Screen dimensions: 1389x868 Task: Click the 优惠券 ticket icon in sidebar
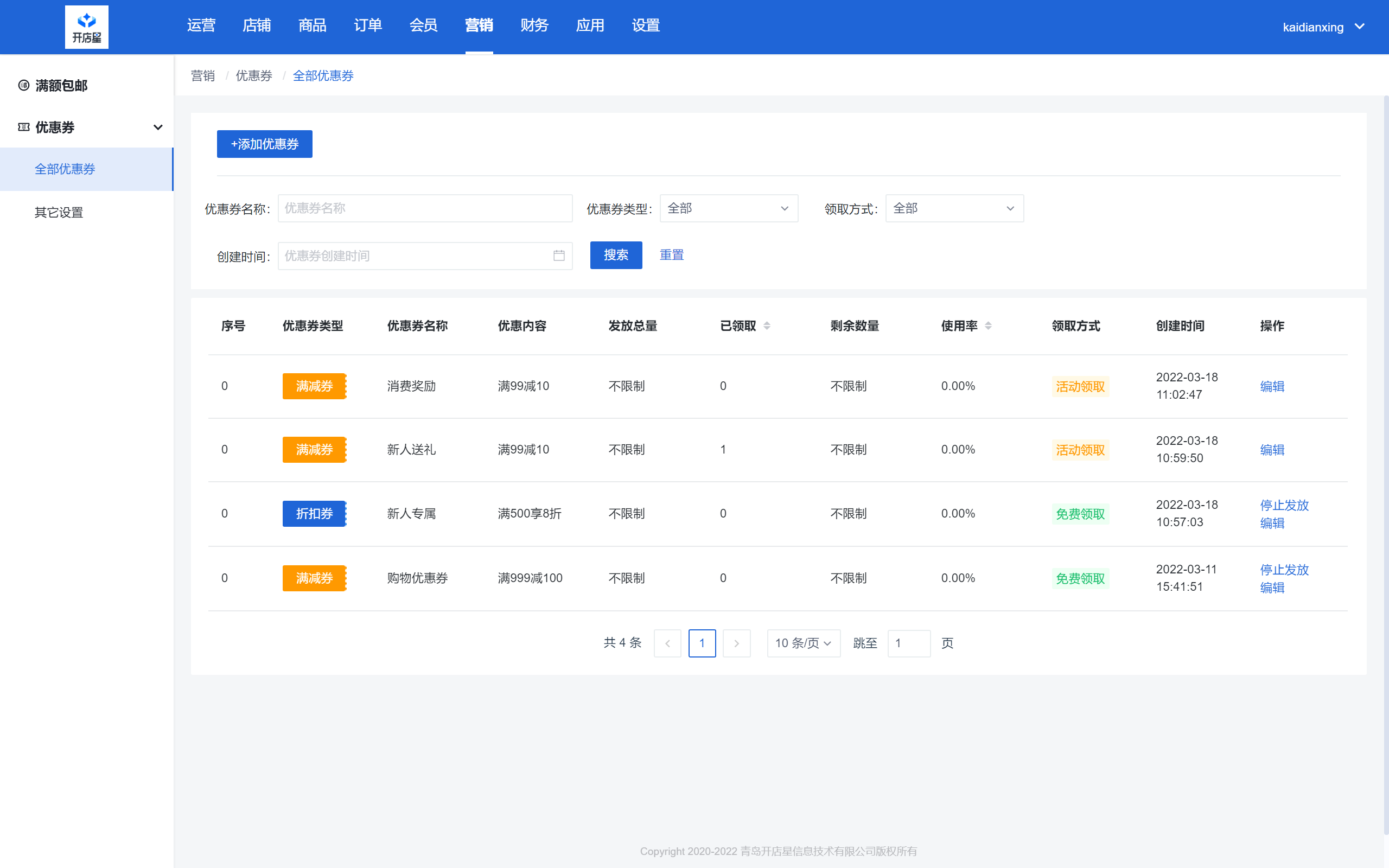click(x=23, y=127)
